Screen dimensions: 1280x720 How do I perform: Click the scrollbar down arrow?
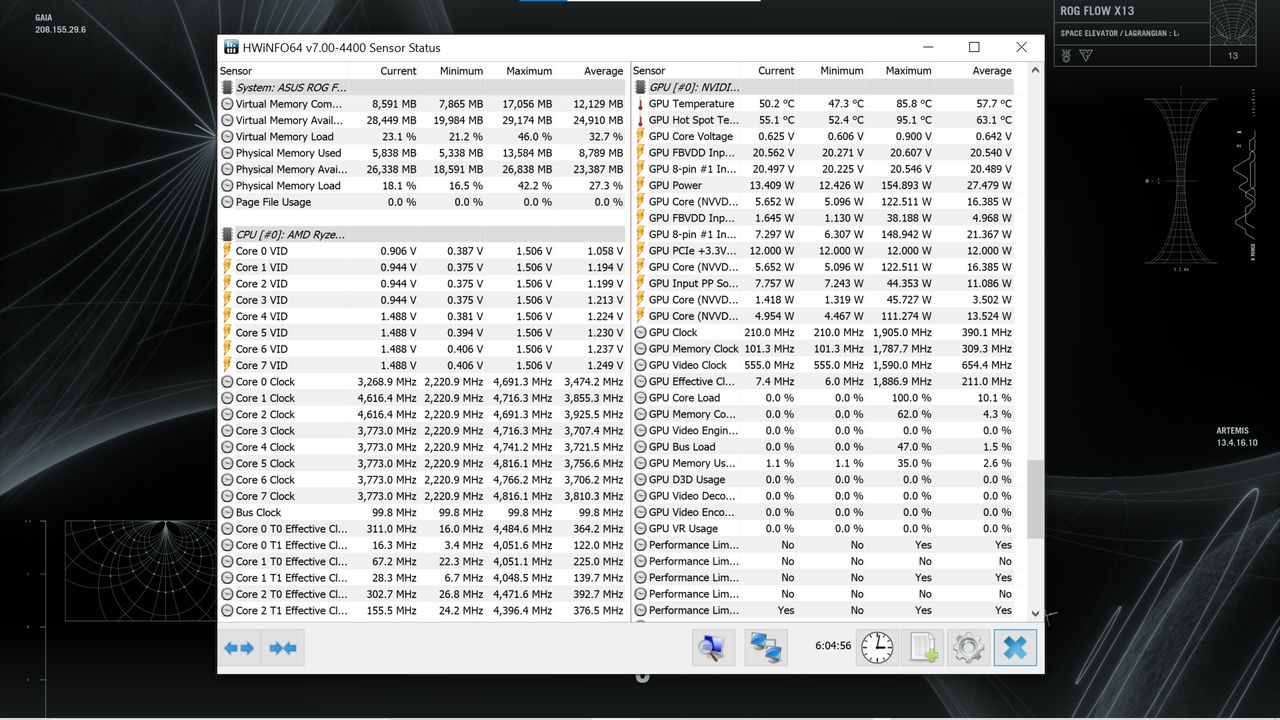pos(1035,614)
